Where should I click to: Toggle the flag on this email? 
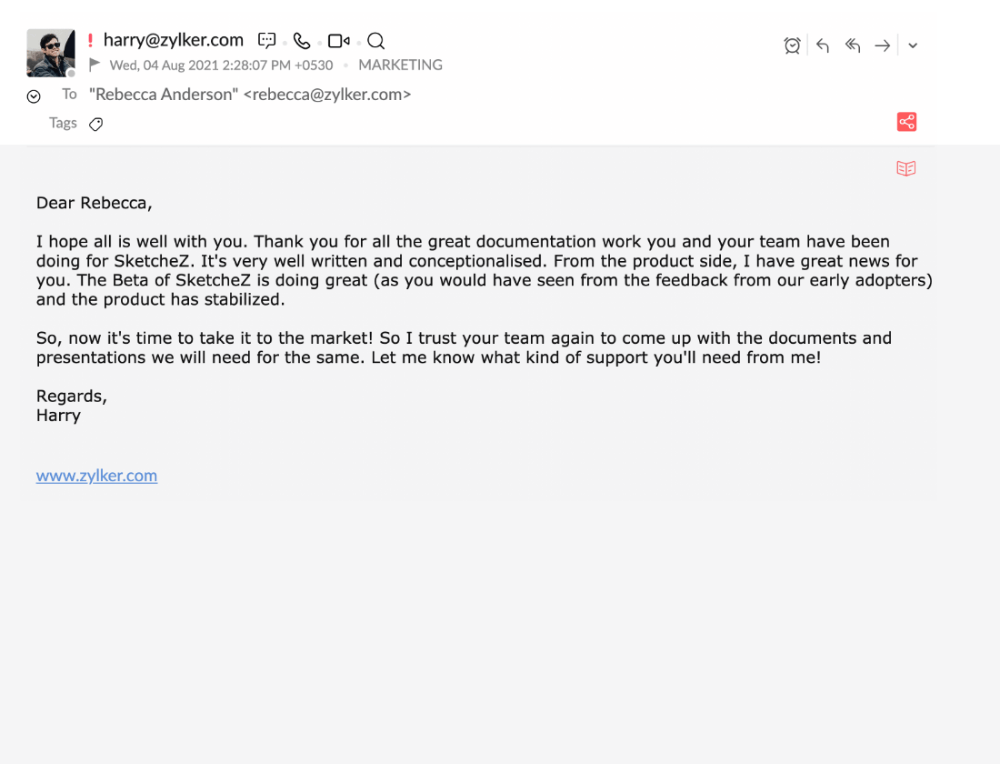(95, 65)
